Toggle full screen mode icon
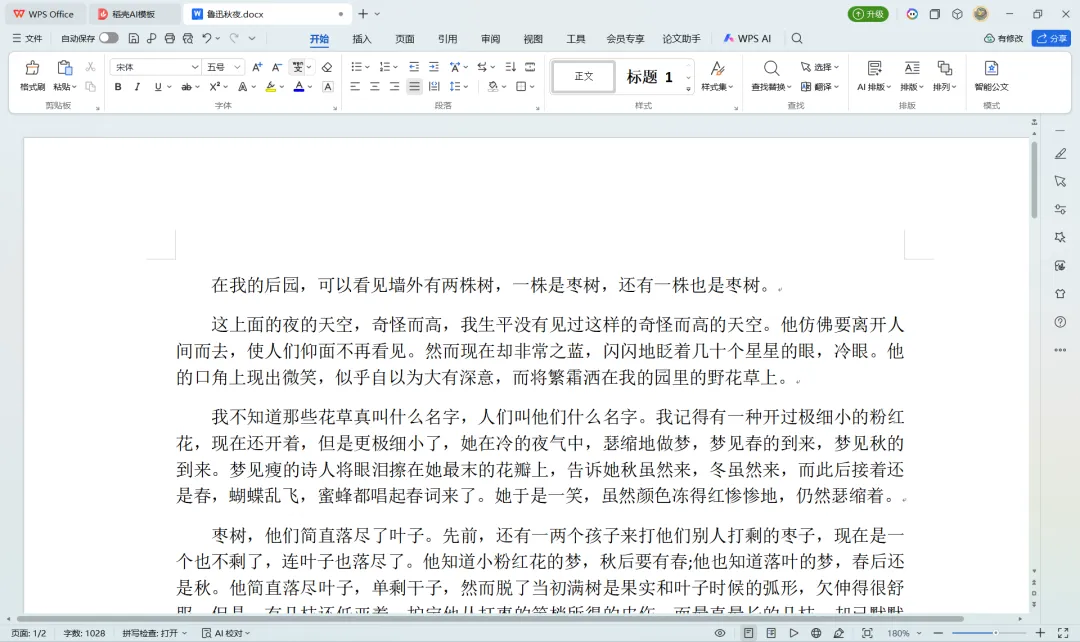The height and width of the screenshot is (642, 1080). 1063,633
